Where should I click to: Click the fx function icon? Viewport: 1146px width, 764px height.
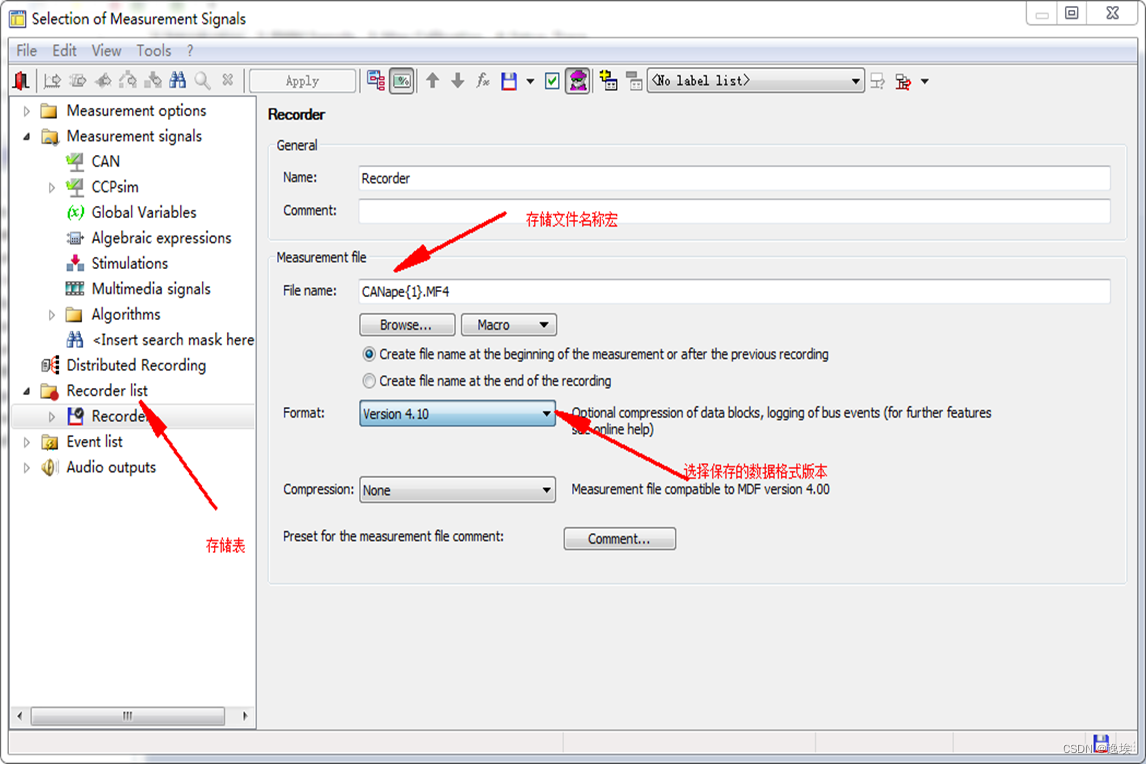(x=482, y=80)
